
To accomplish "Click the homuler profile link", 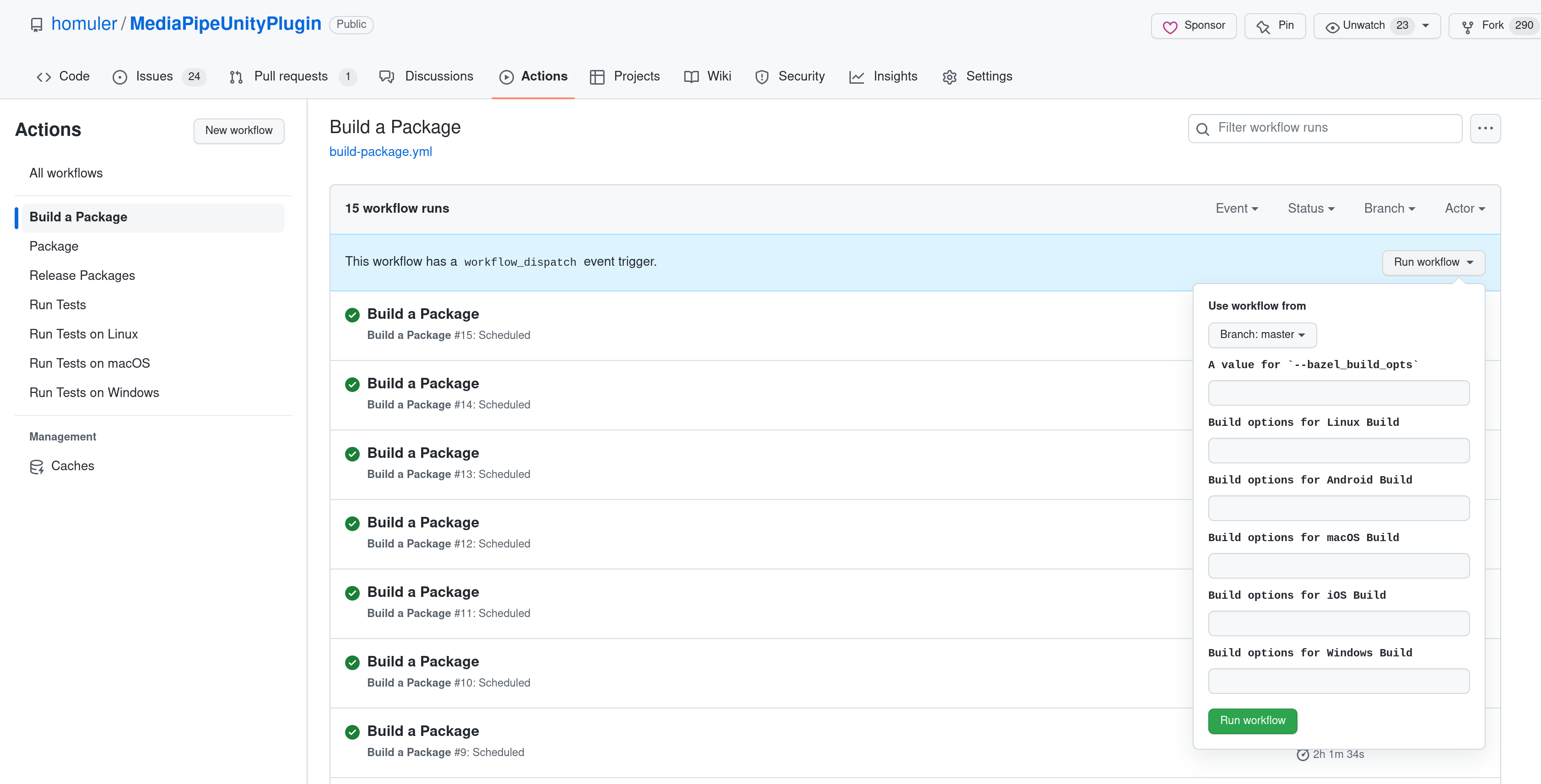I will point(84,23).
